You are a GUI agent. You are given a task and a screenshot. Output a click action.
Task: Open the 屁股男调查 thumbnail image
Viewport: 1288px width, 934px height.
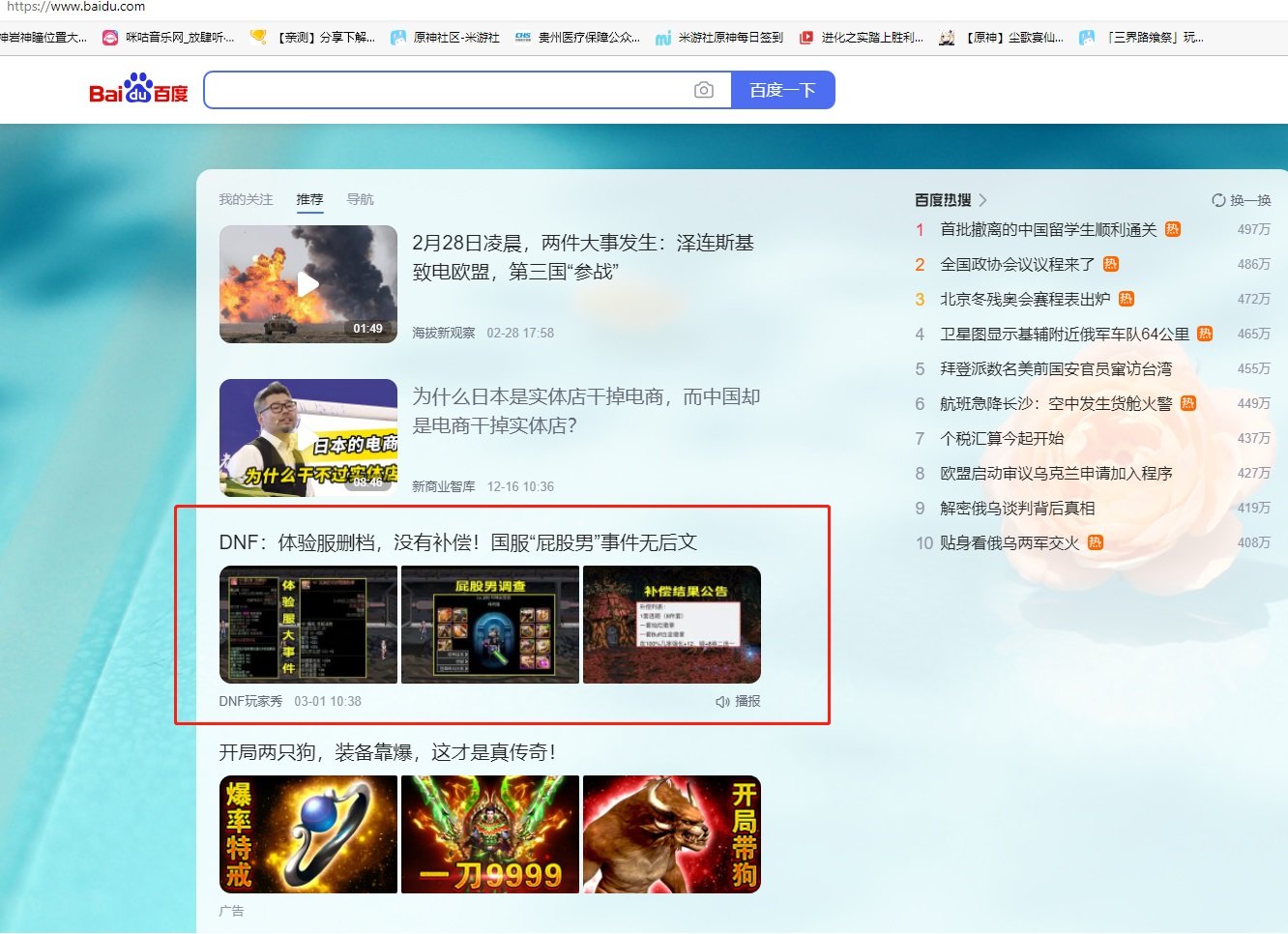click(x=490, y=625)
